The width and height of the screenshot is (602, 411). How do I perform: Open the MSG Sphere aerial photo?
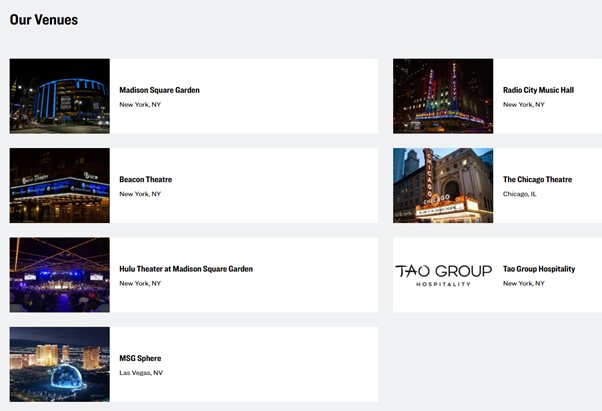60,364
